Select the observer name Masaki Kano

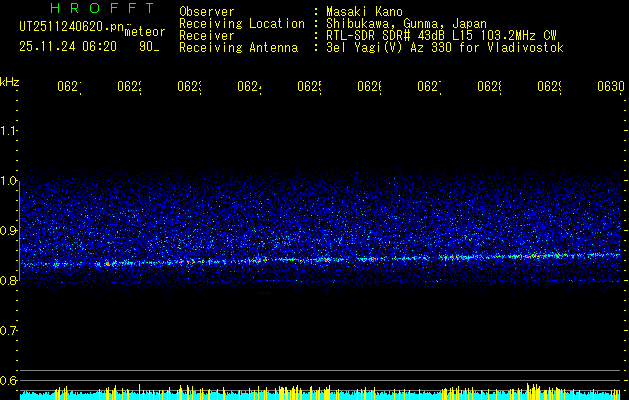click(x=364, y=11)
